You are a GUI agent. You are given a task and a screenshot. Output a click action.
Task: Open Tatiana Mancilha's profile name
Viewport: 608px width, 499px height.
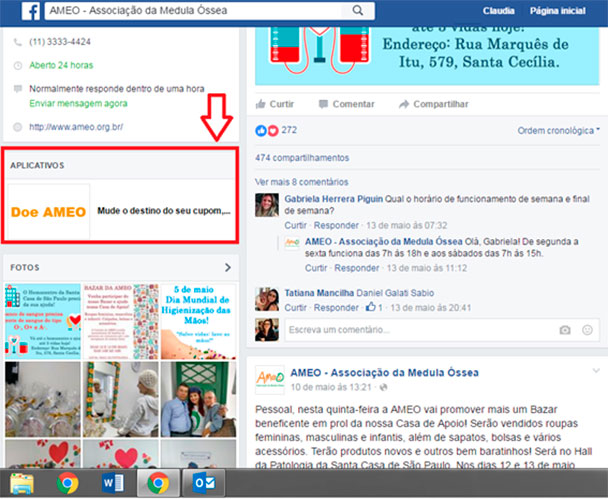click(x=319, y=293)
